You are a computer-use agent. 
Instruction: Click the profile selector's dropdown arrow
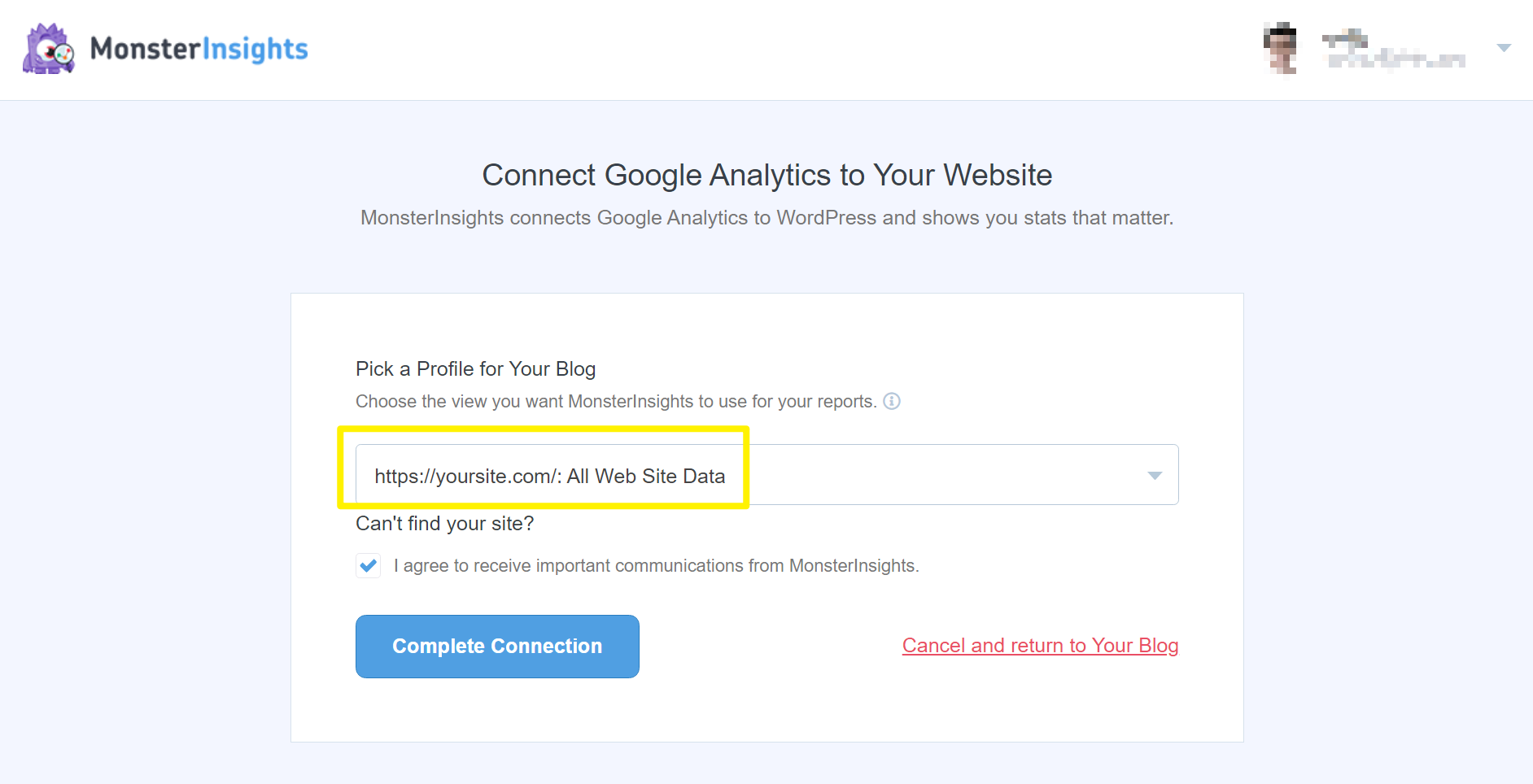pyautogui.click(x=1154, y=475)
